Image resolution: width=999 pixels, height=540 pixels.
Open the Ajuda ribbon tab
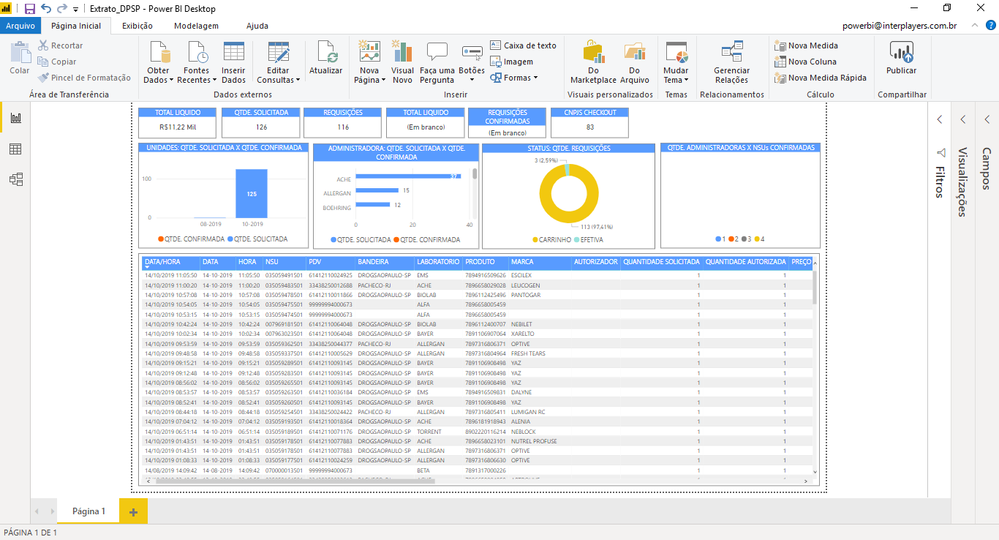(x=257, y=25)
